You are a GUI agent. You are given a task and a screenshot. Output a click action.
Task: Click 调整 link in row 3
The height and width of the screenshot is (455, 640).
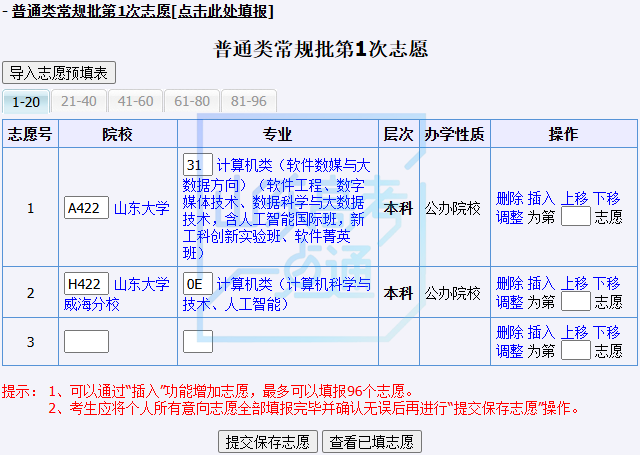[x=509, y=350]
